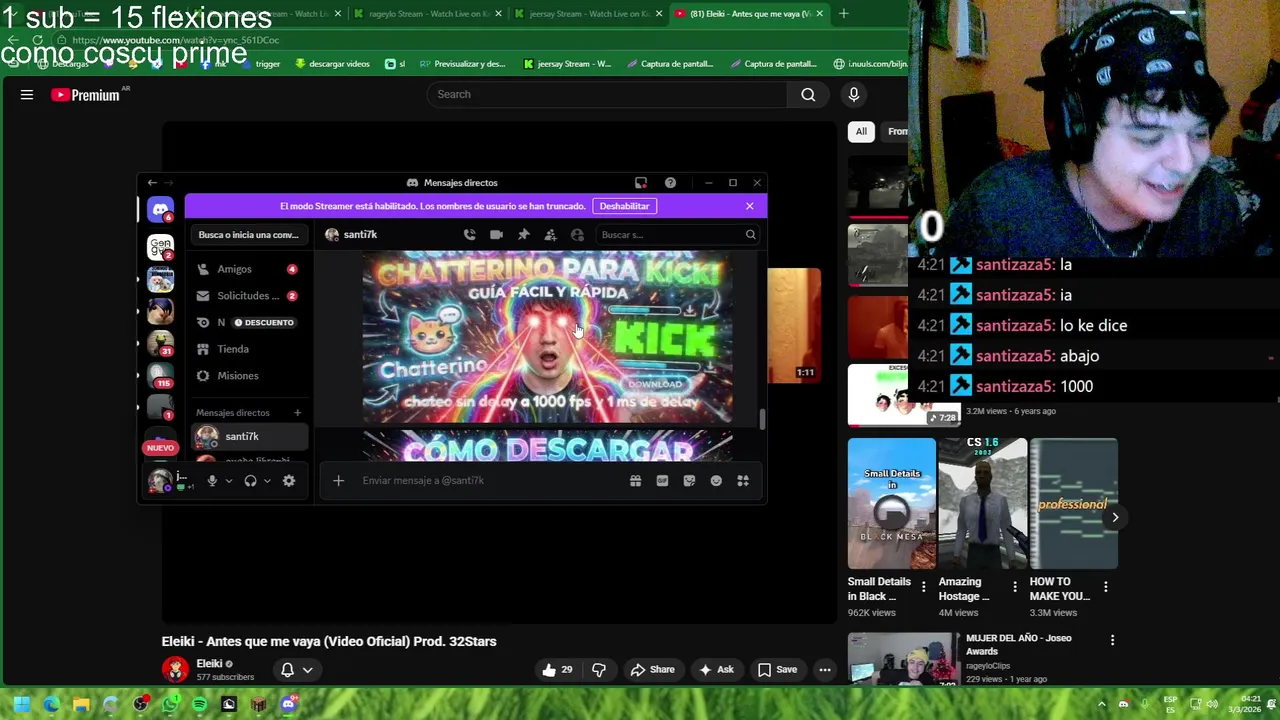The height and width of the screenshot is (720, 1280).
Task: Open the Small Details in Black Mesa short
Action: click(892, 503)
